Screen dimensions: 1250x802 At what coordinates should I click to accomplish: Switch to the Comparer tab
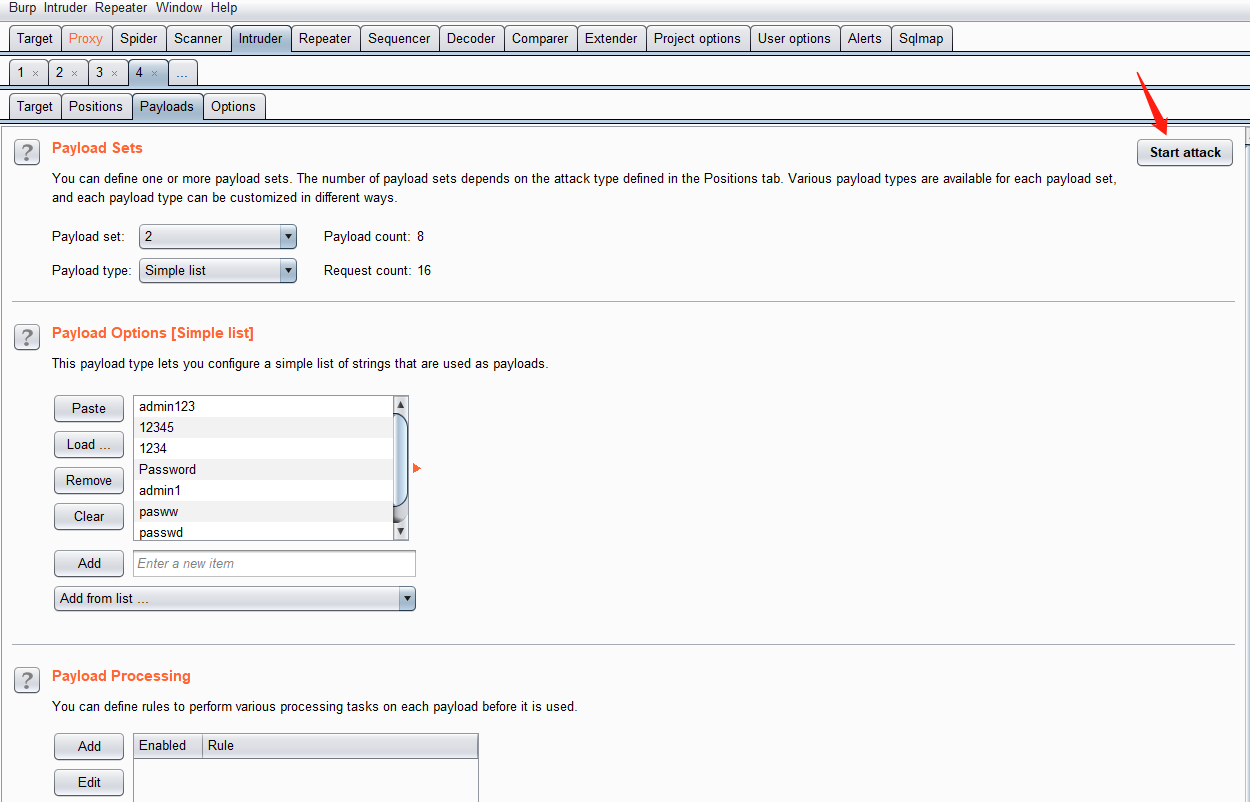(540, 38)
